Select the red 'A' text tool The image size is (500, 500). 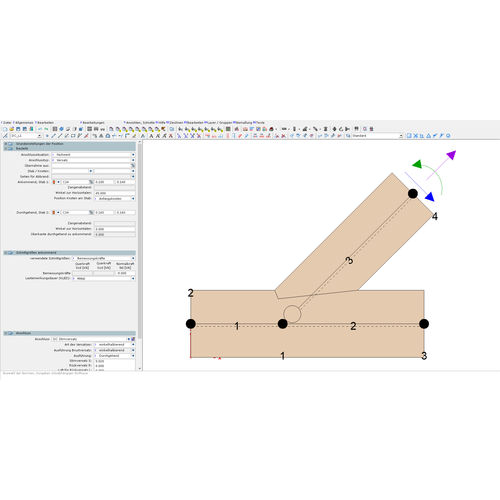pos(170,136)
